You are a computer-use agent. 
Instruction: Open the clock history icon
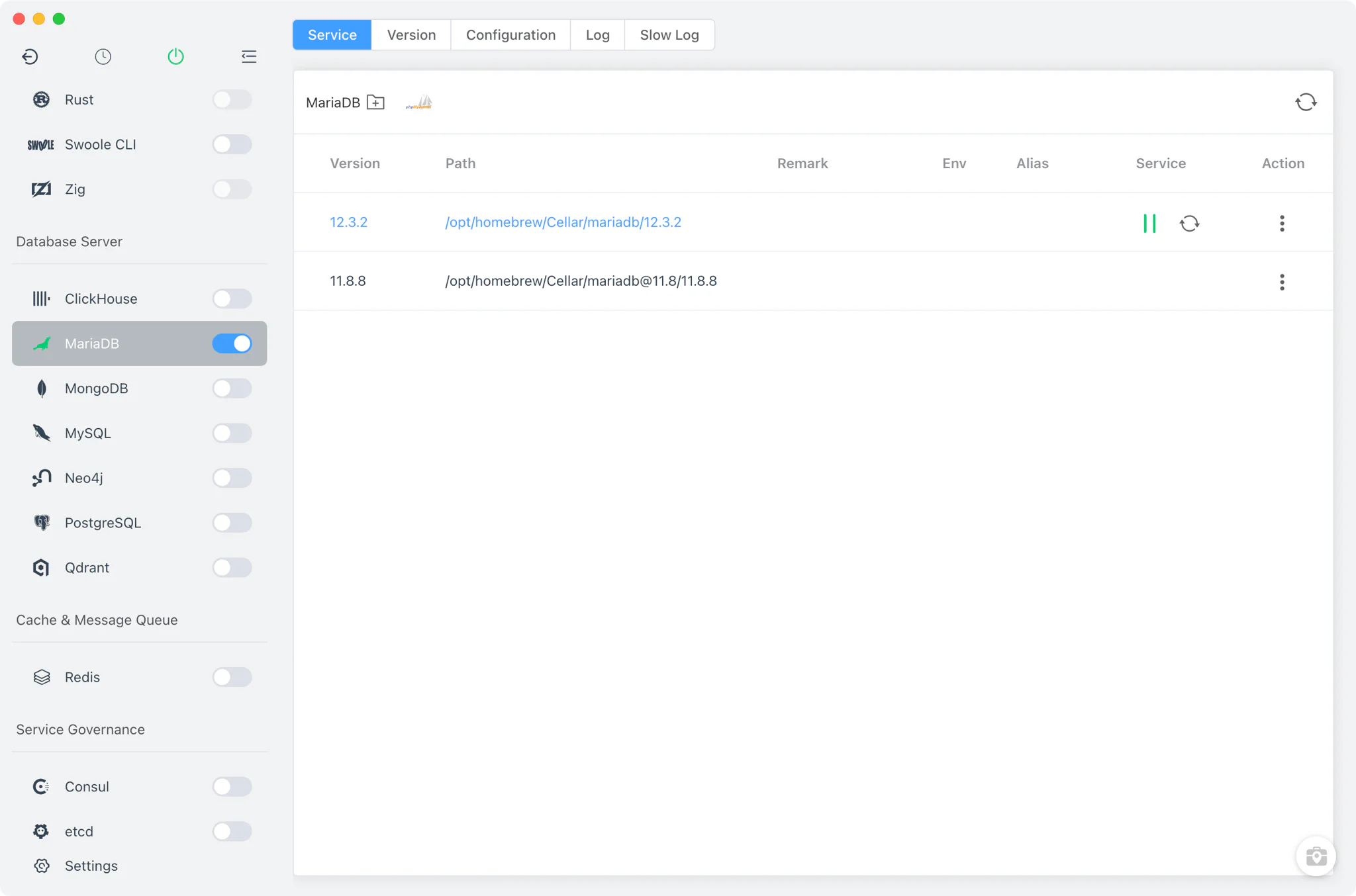pyautogui.click(x=103, y=57)
